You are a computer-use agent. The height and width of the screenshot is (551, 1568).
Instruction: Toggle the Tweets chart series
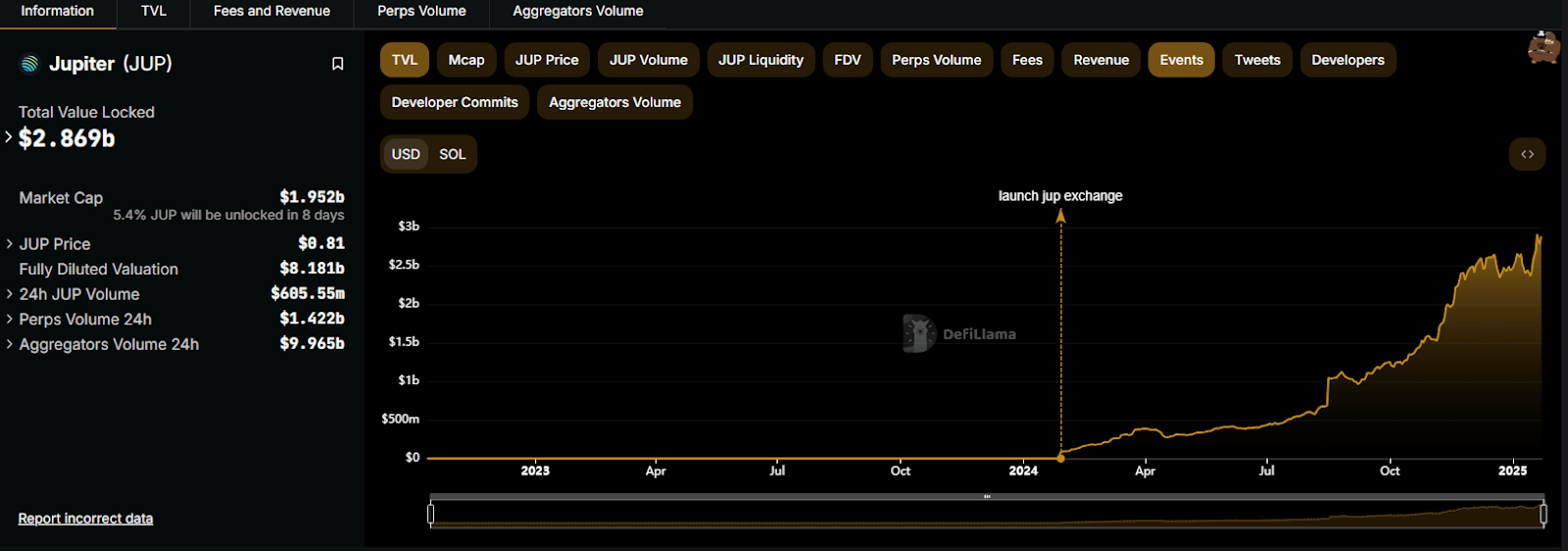[1257, 60]
